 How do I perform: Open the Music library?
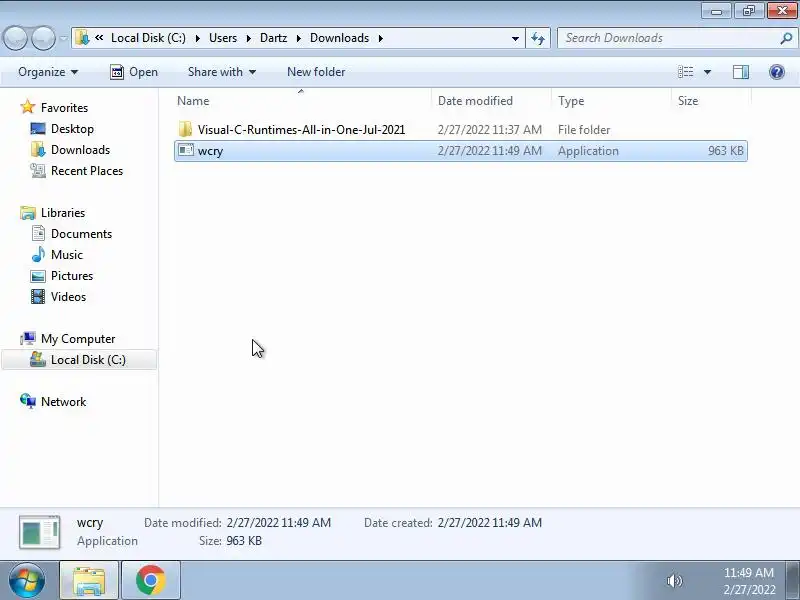point(67,255)
